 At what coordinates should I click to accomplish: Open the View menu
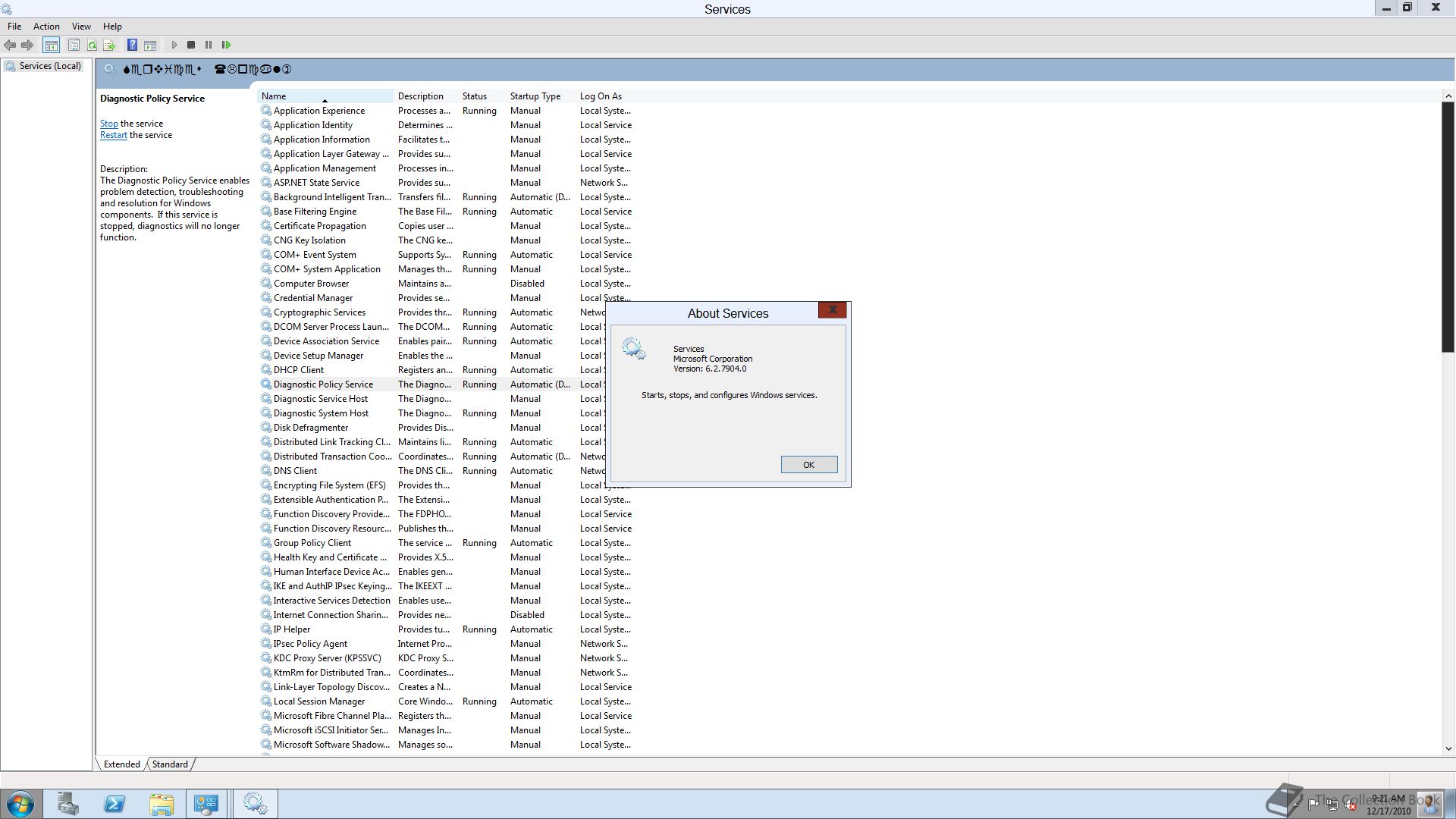pos(81,27)
